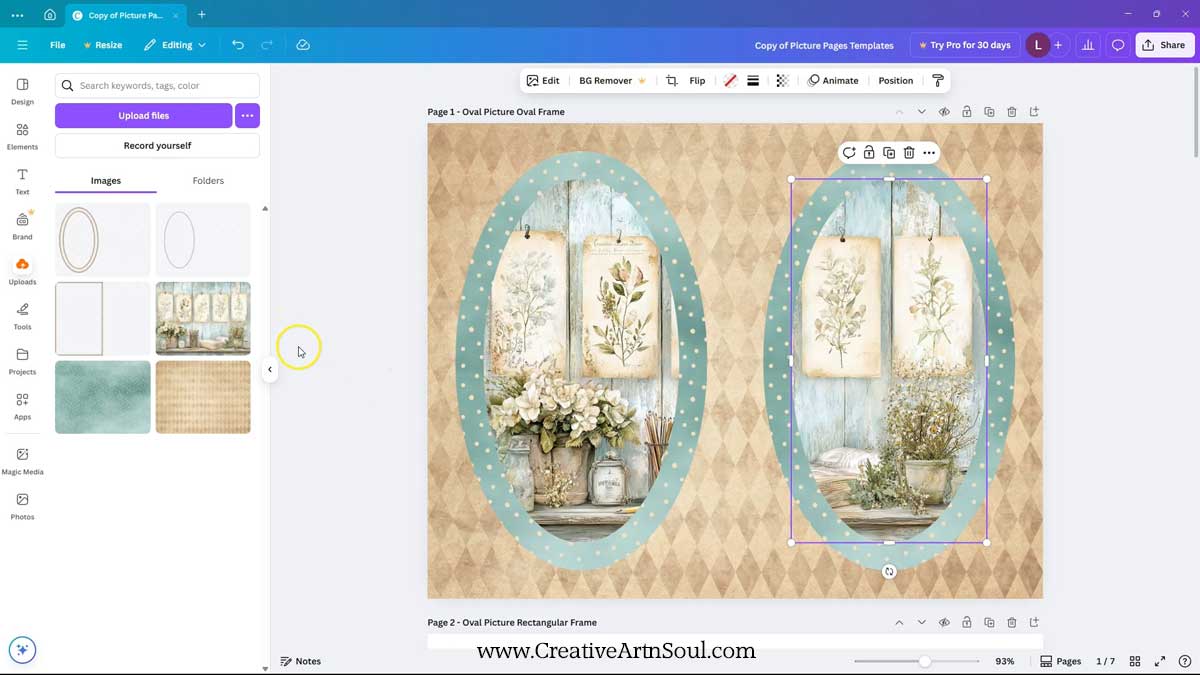Image resolution: width=1200 pixels, height=675 pixels.
Task: Open the comments speech bubble icon
Action: click(1118, 45)
